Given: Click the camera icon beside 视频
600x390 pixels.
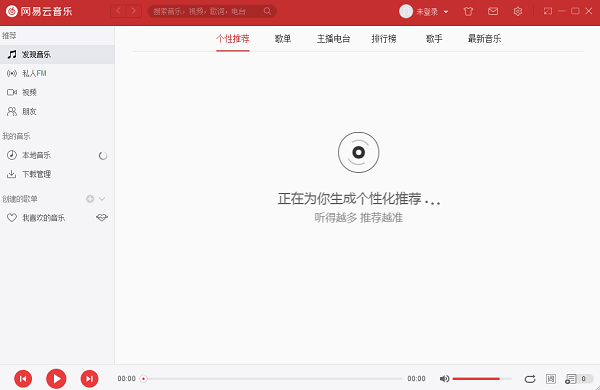Looking at the screenshot, I should pos(12,92).
